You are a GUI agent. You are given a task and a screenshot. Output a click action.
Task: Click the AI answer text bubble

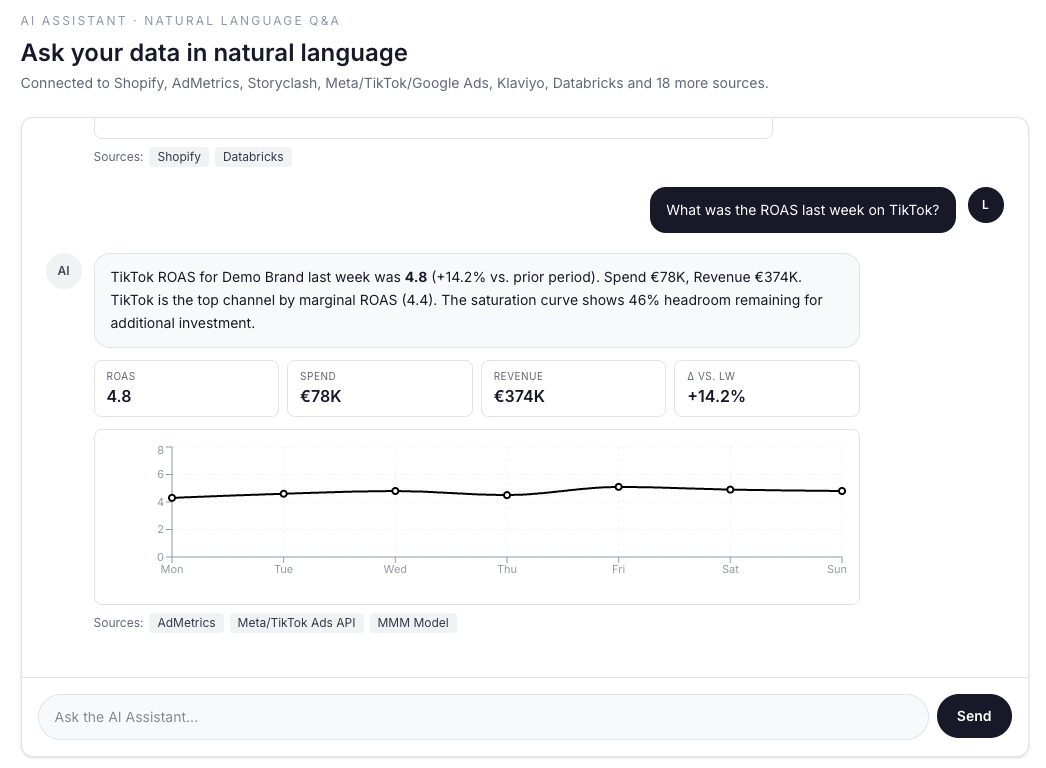(476, 300)
